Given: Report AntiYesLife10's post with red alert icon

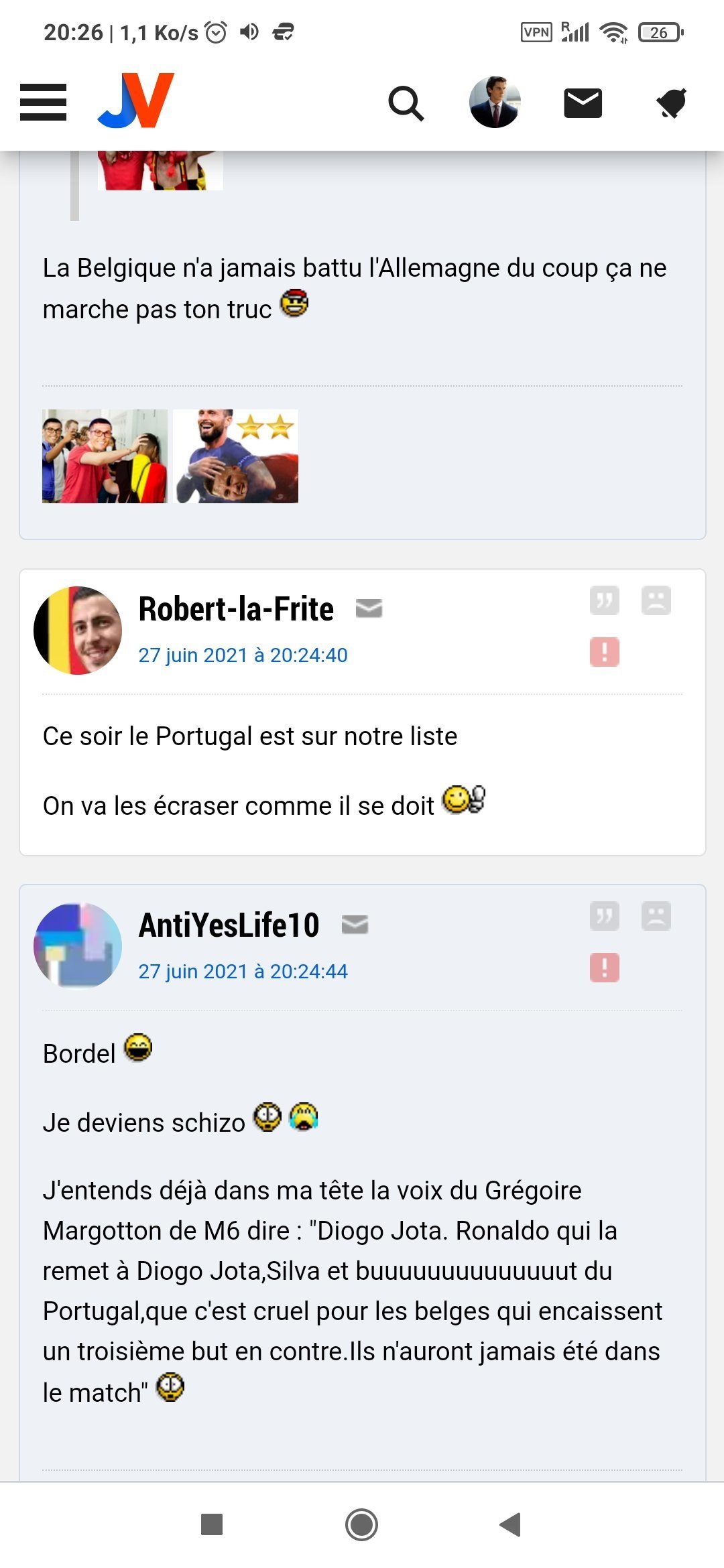Looking at the screenshot, I should 604,968.
